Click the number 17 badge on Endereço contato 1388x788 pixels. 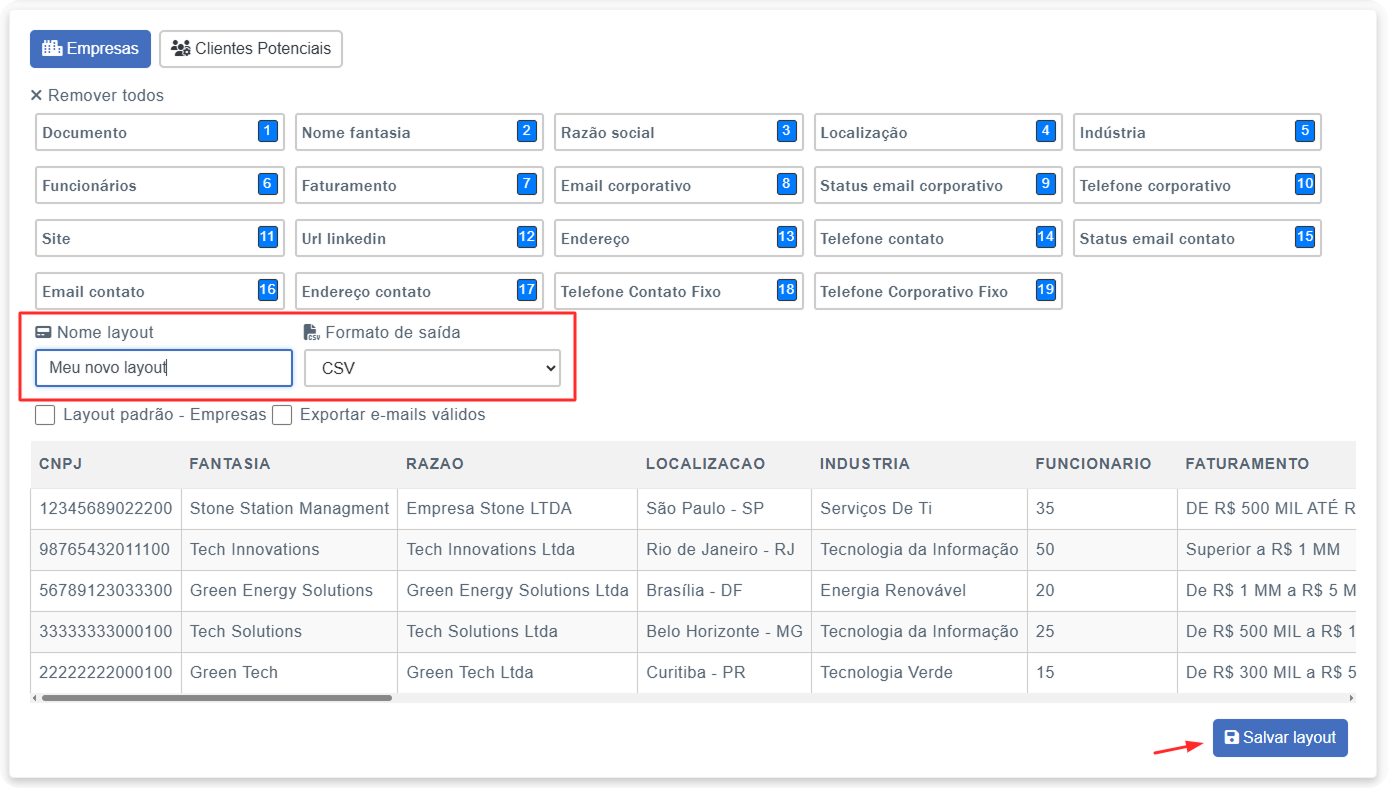(x=526, y=290)
